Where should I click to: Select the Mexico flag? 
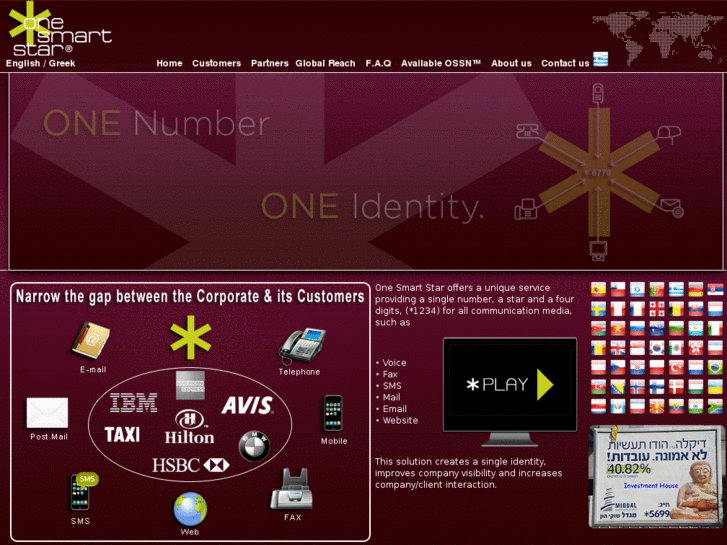(x=676, y=348)
